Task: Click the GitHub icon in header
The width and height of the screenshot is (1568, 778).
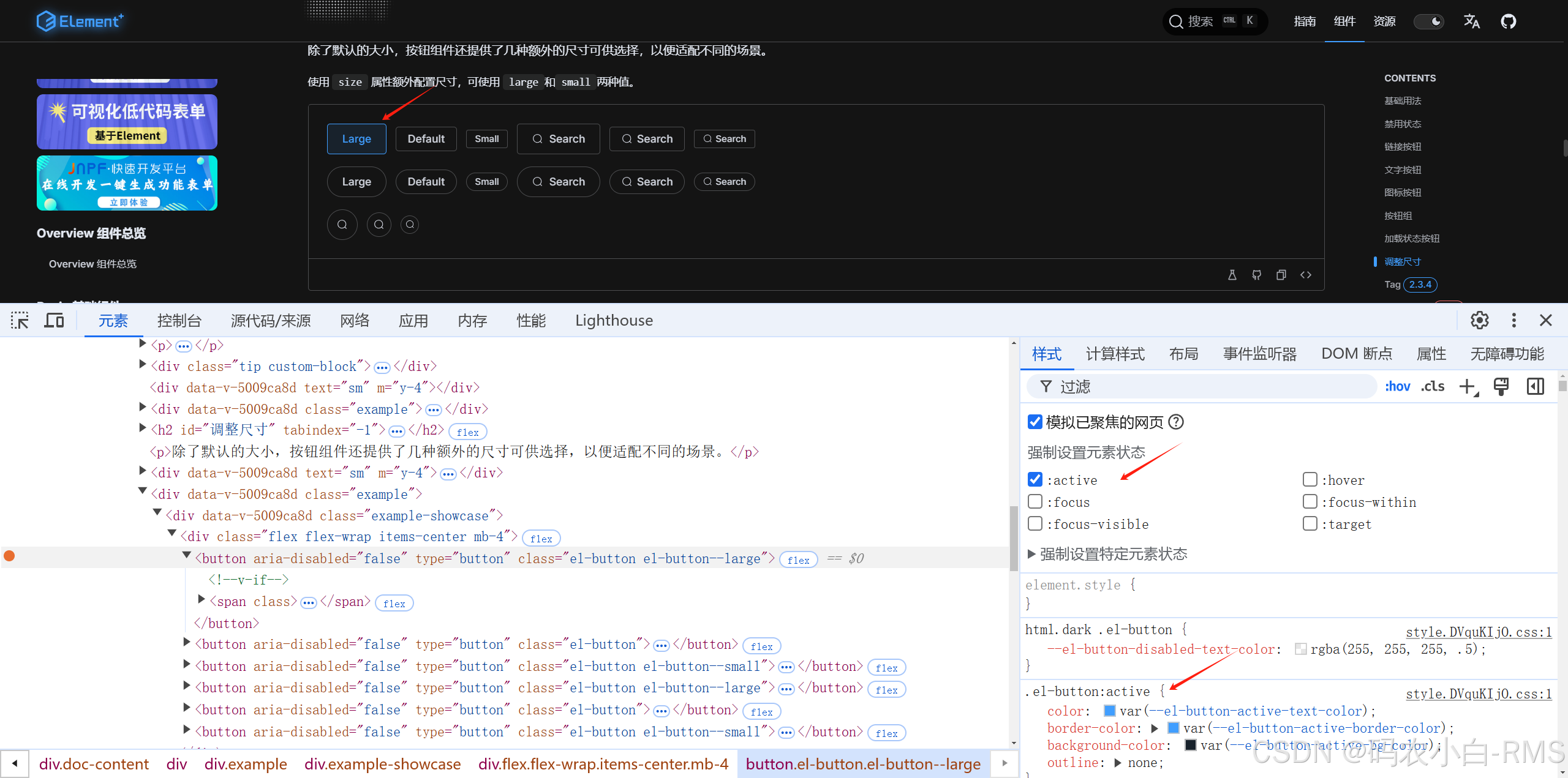Action: tap(1508, 22)
